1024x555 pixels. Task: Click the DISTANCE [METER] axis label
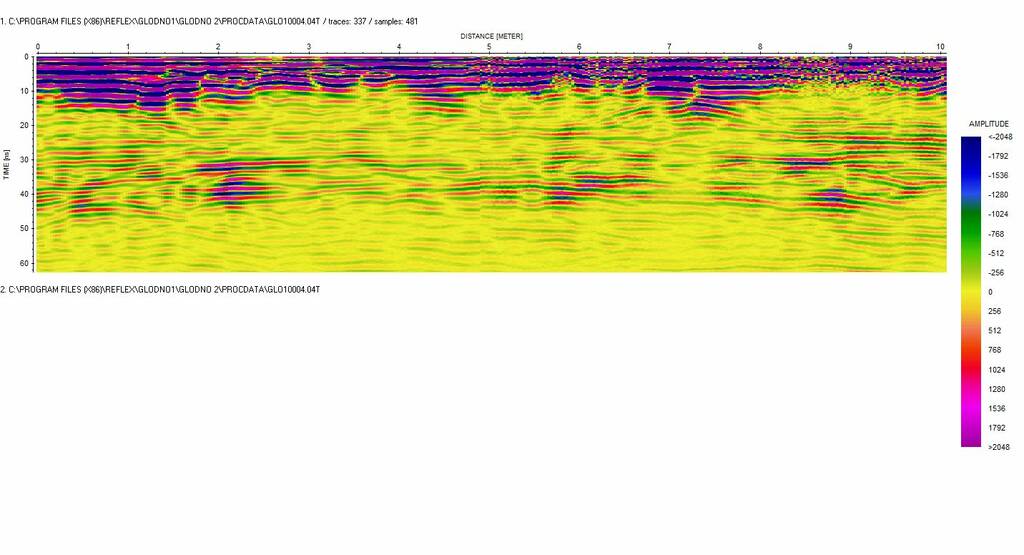491,36
